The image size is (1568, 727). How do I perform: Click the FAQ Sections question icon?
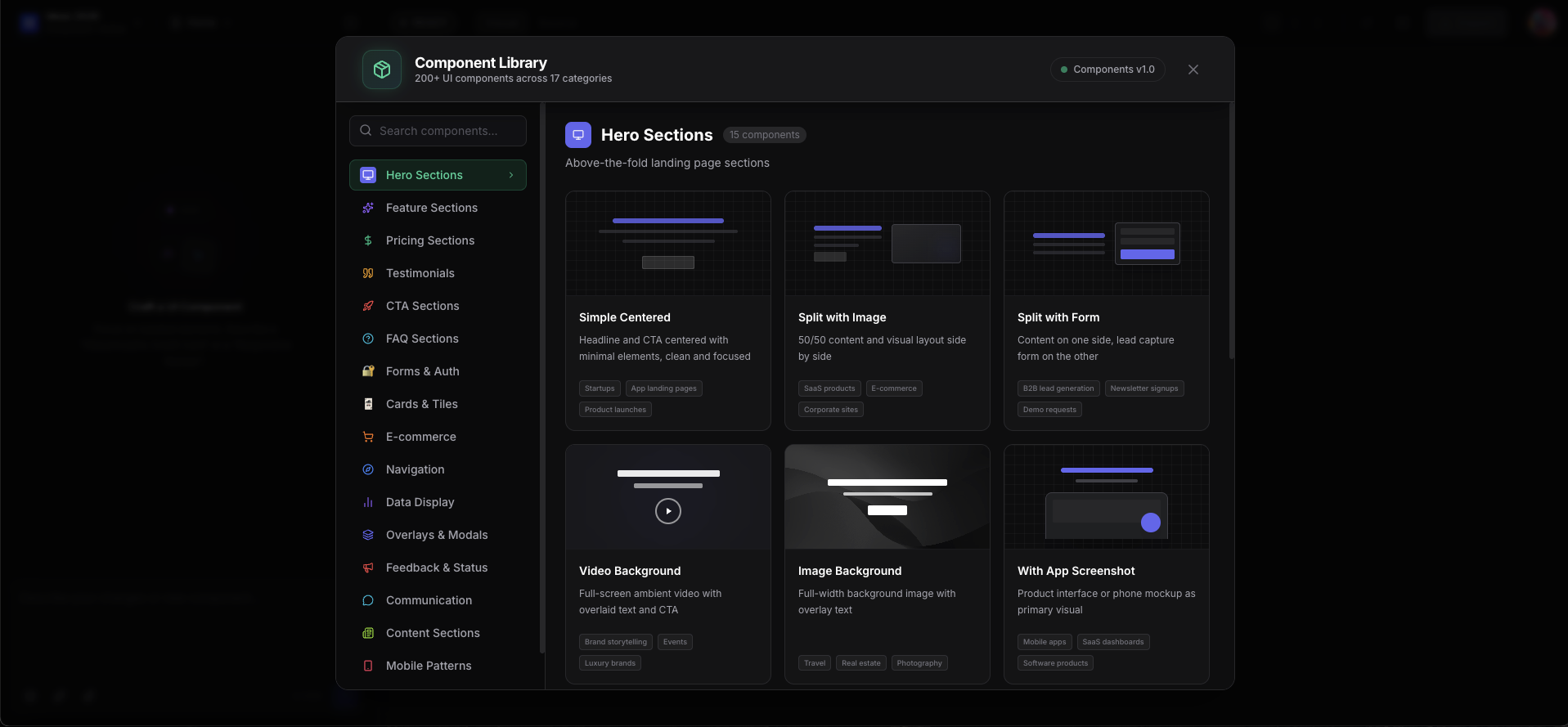click(368, 339)
